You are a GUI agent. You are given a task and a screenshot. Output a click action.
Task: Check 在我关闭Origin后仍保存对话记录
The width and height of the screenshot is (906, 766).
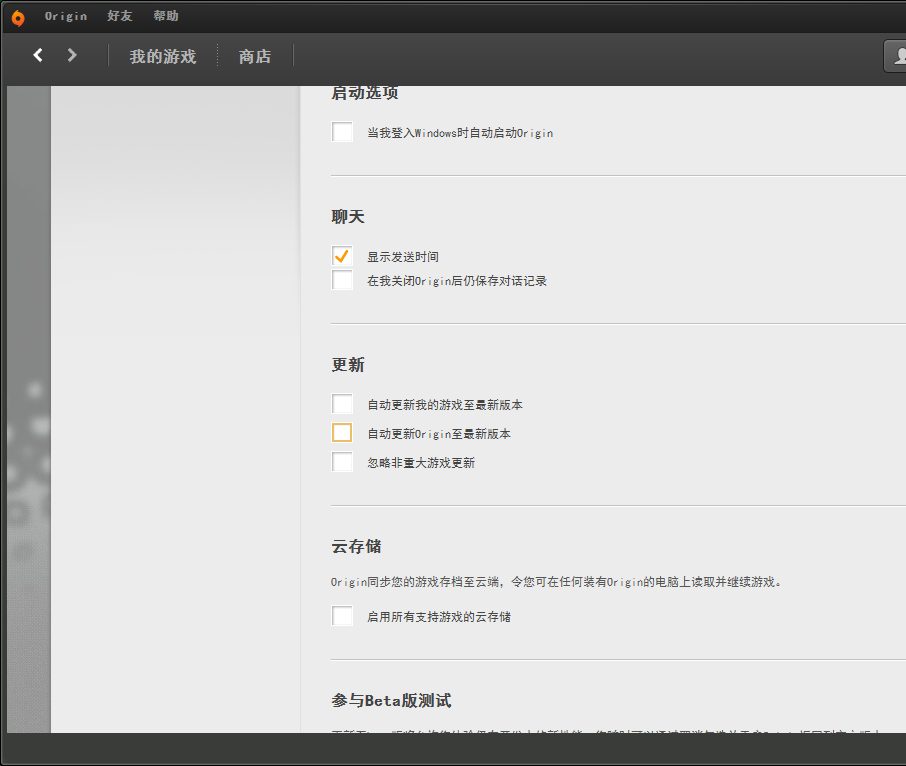(x=342, y=280)
